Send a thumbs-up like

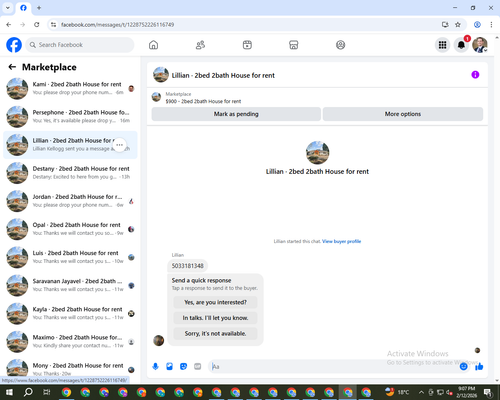coord(479,367)
